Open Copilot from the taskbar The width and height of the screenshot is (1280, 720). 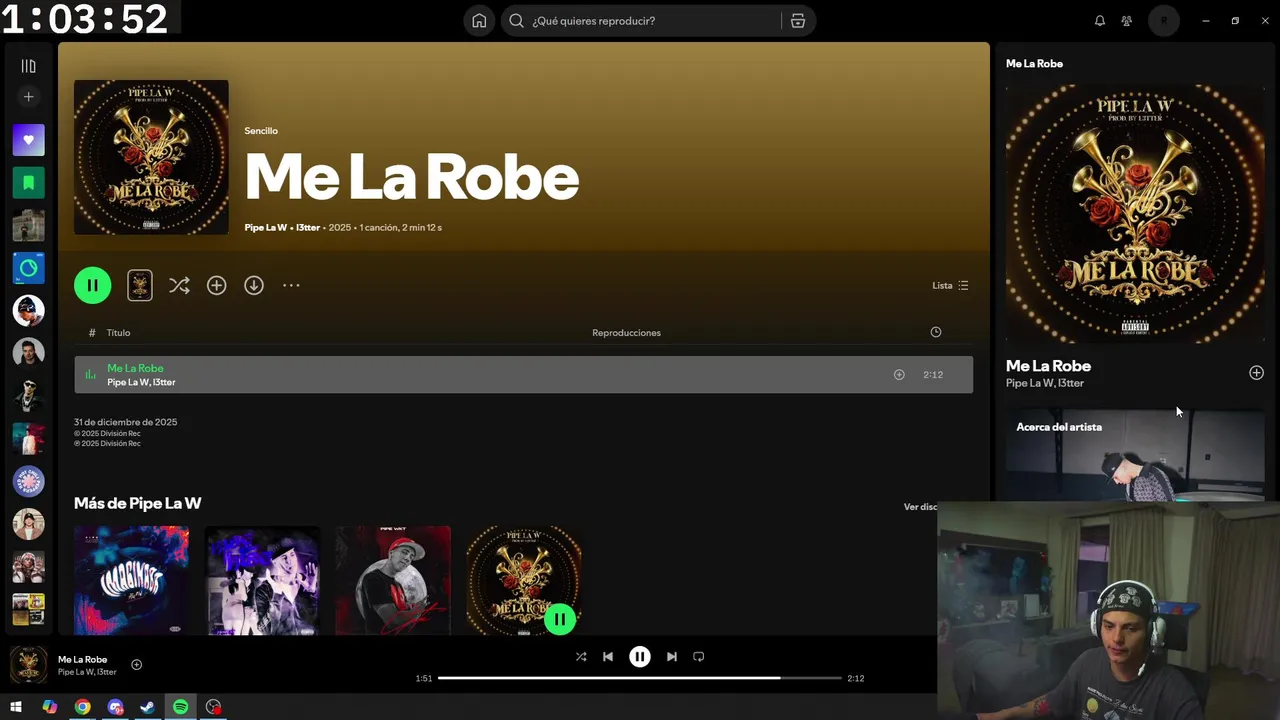pos(50,707)
